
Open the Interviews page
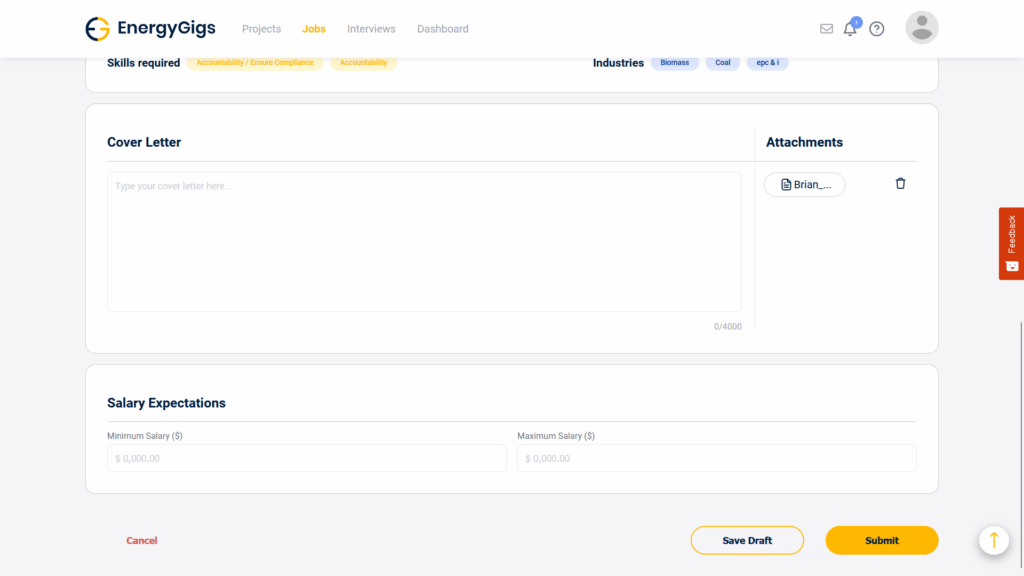tap(371, 29)
